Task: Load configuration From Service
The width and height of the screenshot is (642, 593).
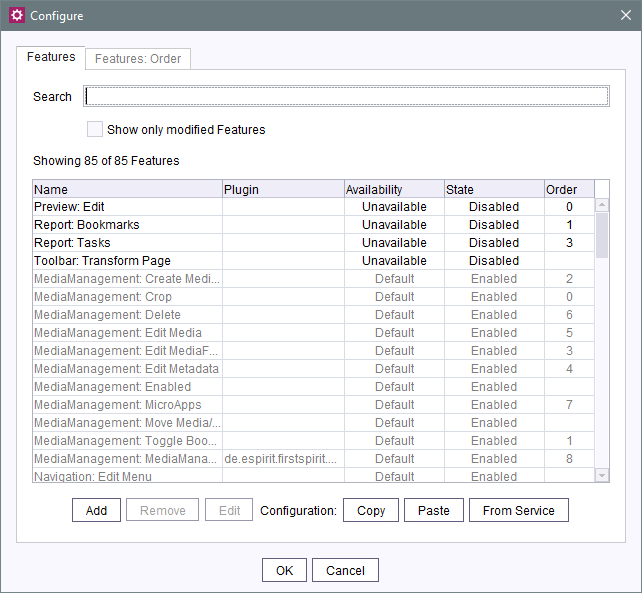Action: 519,510
